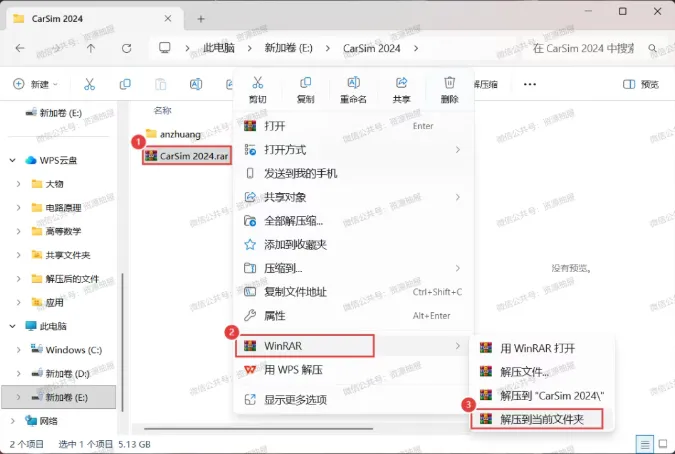Click 此电脑 in the address breadcrumb
This screenshot has height=454, width=675.
pos(219,48)
